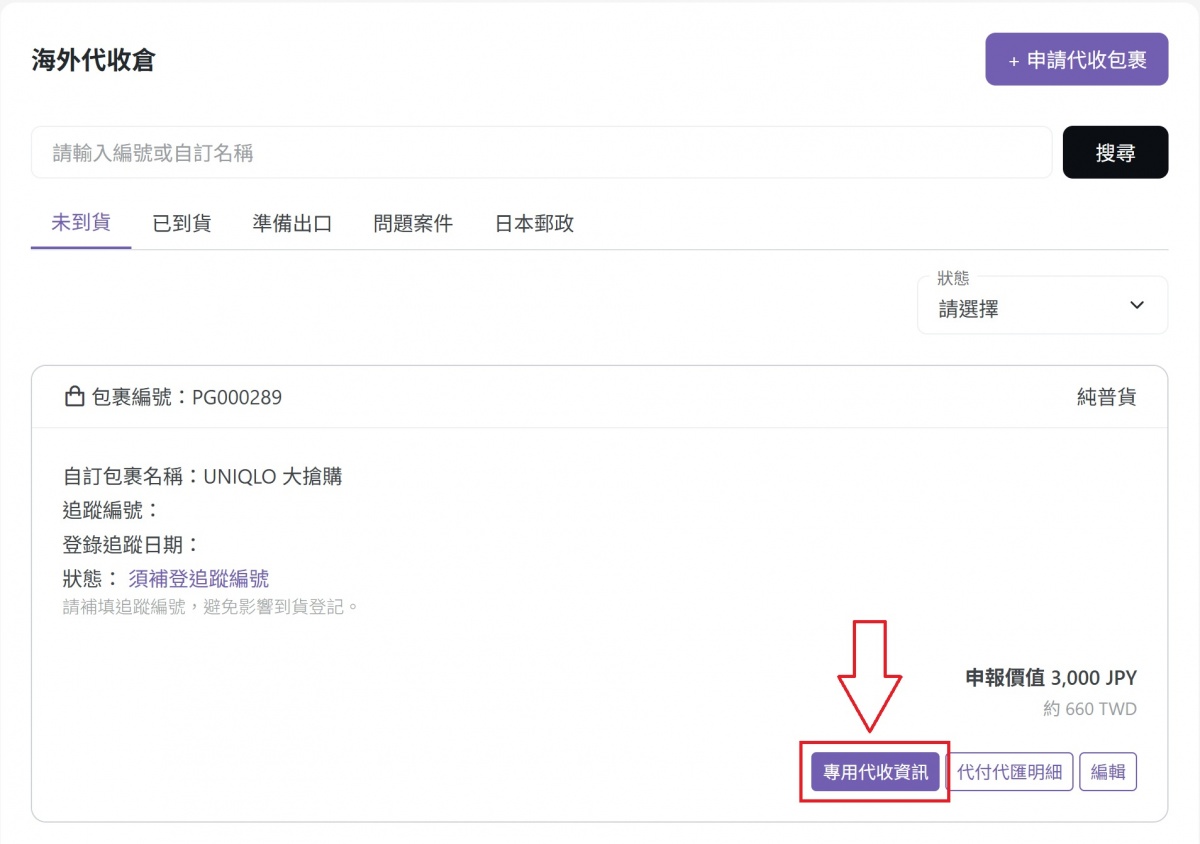Open the 狀態 請選擇 dropdown
Image resolution: width=1200 pixels, height=844 pixels.
coord(1042,305)
